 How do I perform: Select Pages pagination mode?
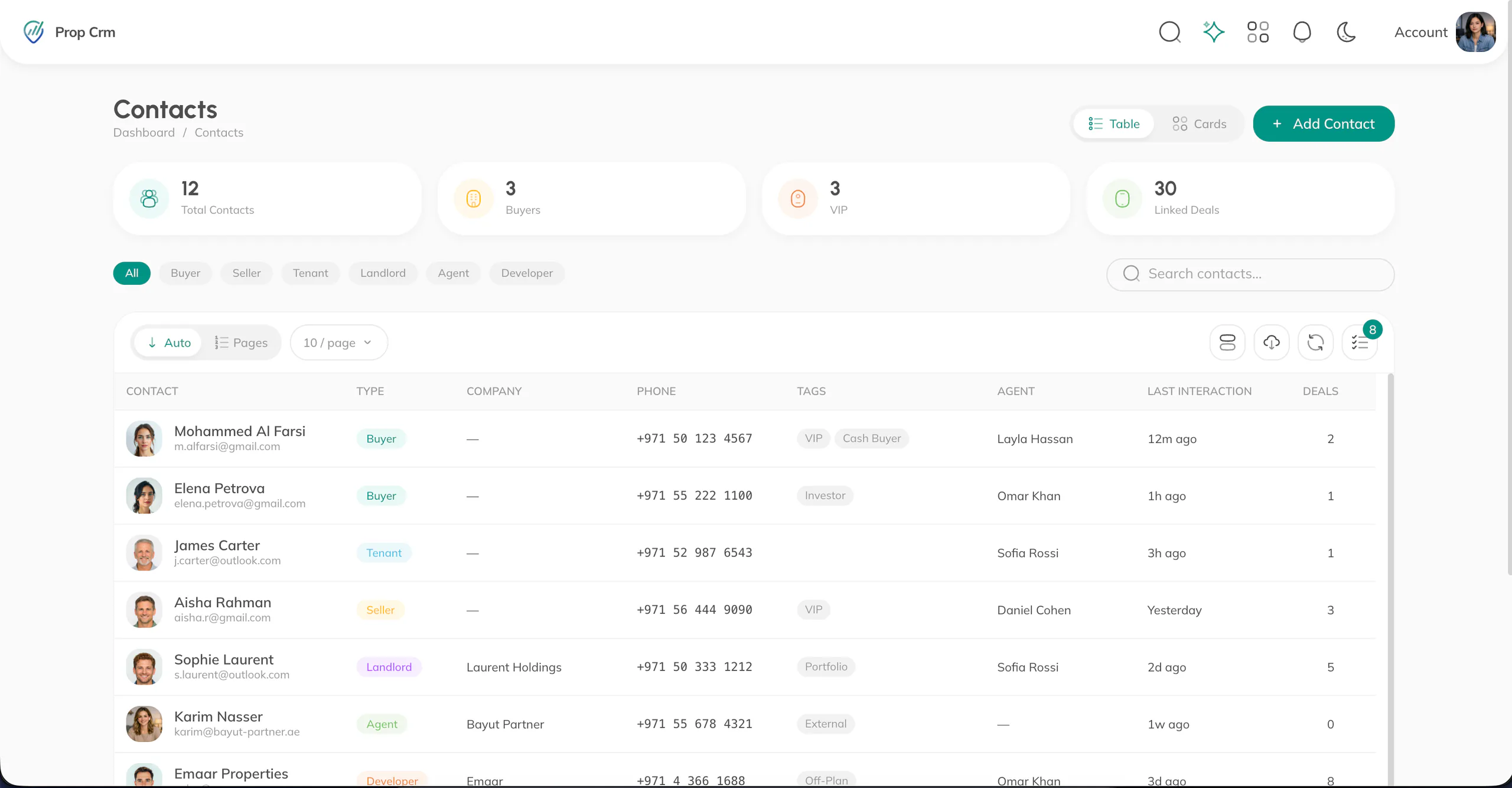click(241, 343)
